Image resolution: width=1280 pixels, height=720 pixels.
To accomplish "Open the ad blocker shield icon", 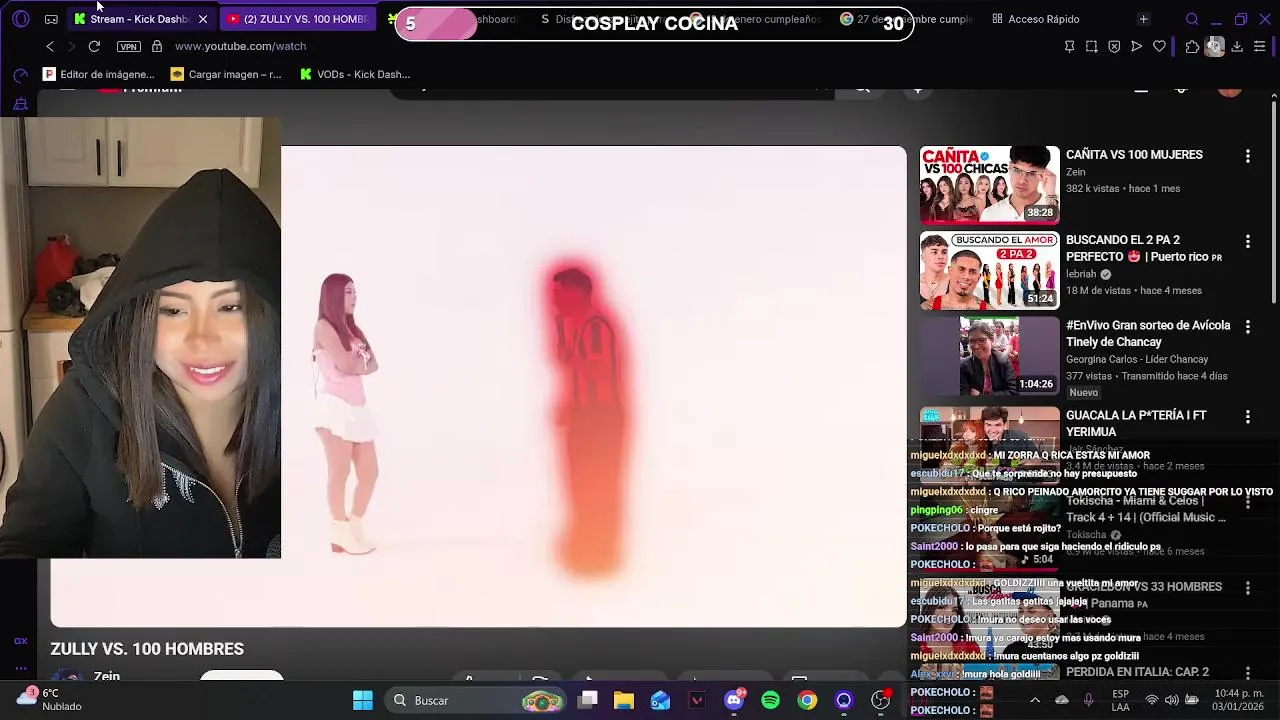I will tap(1114, 46).
